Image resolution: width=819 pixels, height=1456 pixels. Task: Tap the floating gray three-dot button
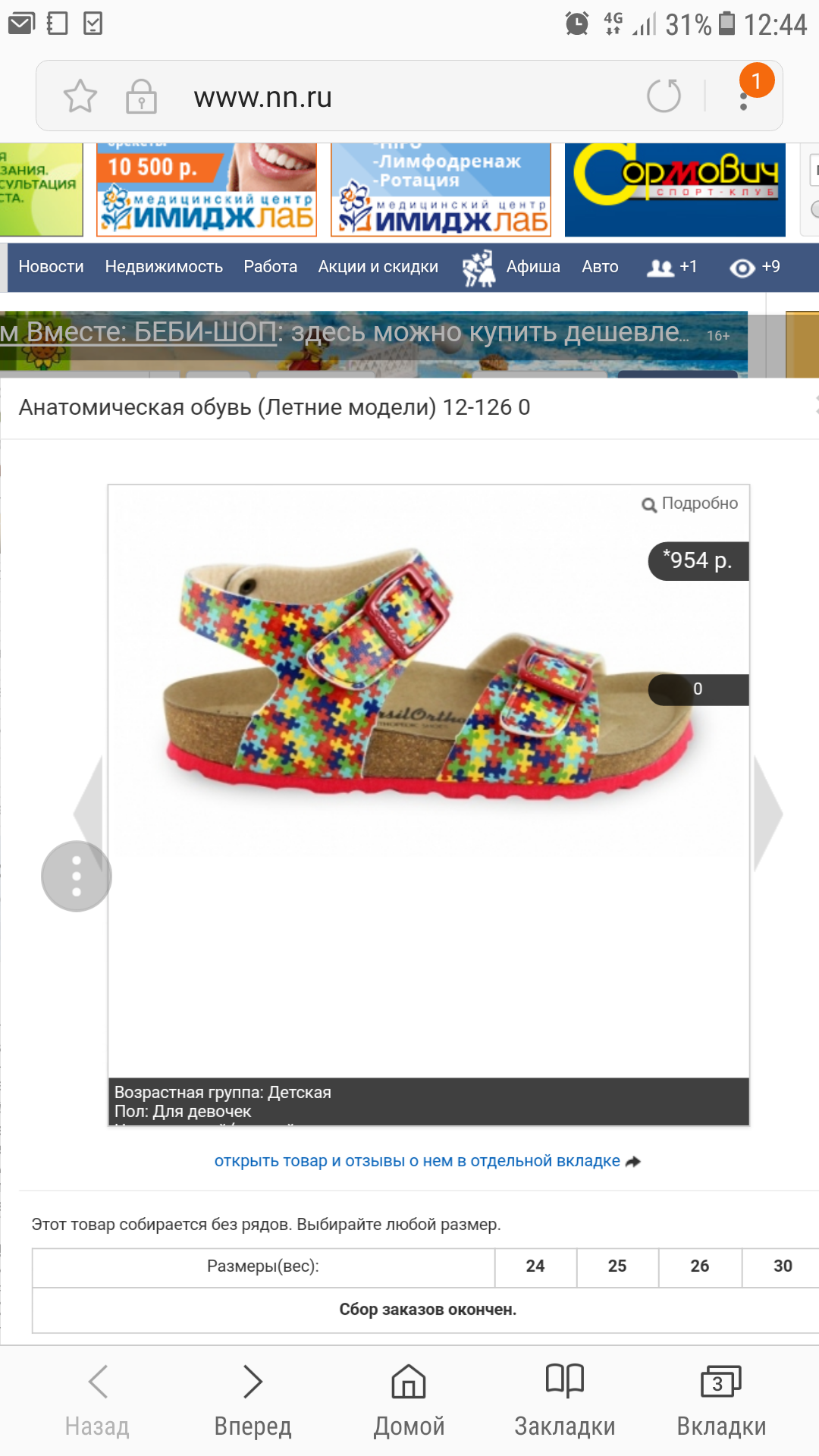(x=76, y=877)
